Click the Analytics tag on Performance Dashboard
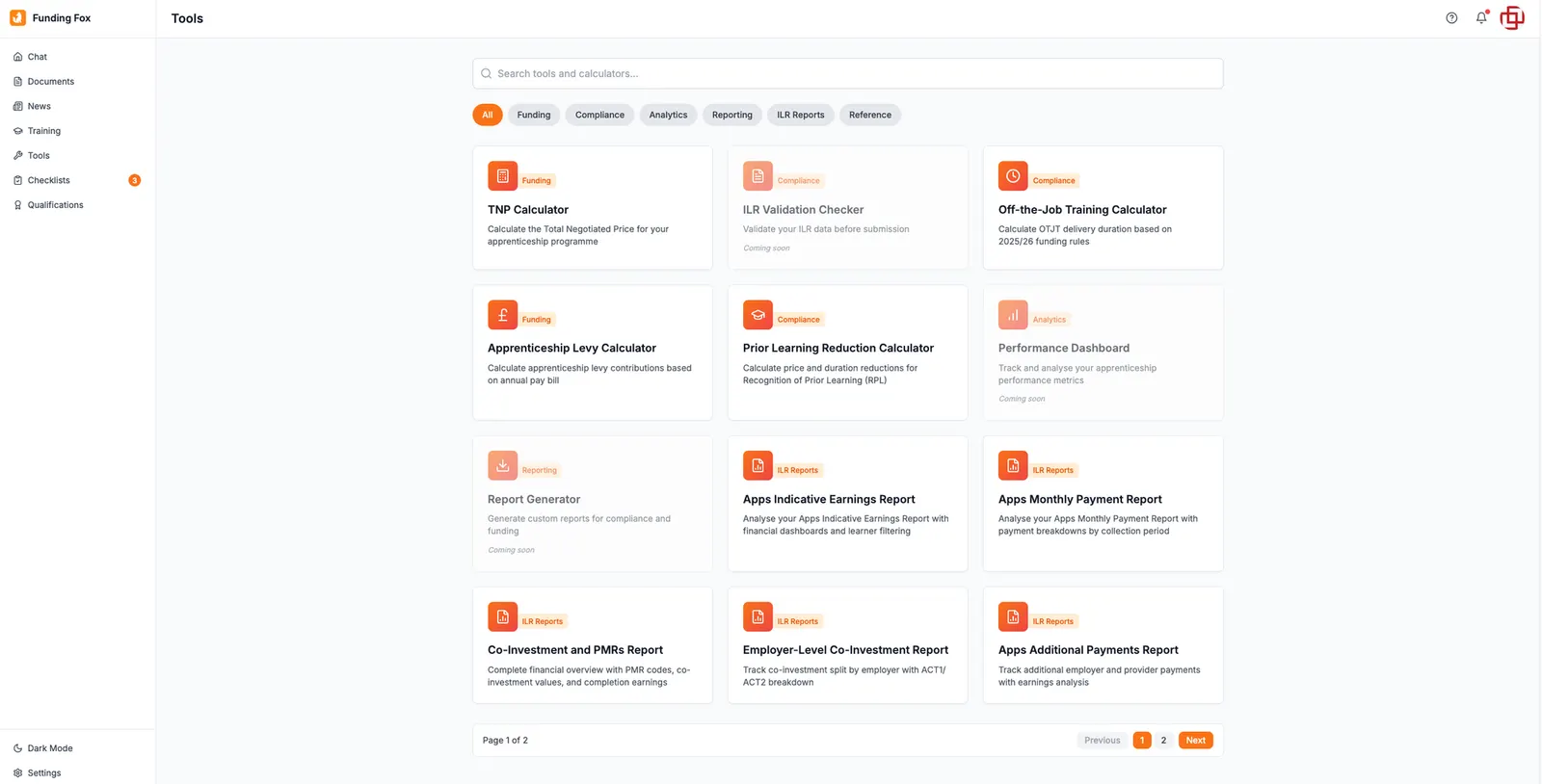The image size is (1542, 784). 1050,320
